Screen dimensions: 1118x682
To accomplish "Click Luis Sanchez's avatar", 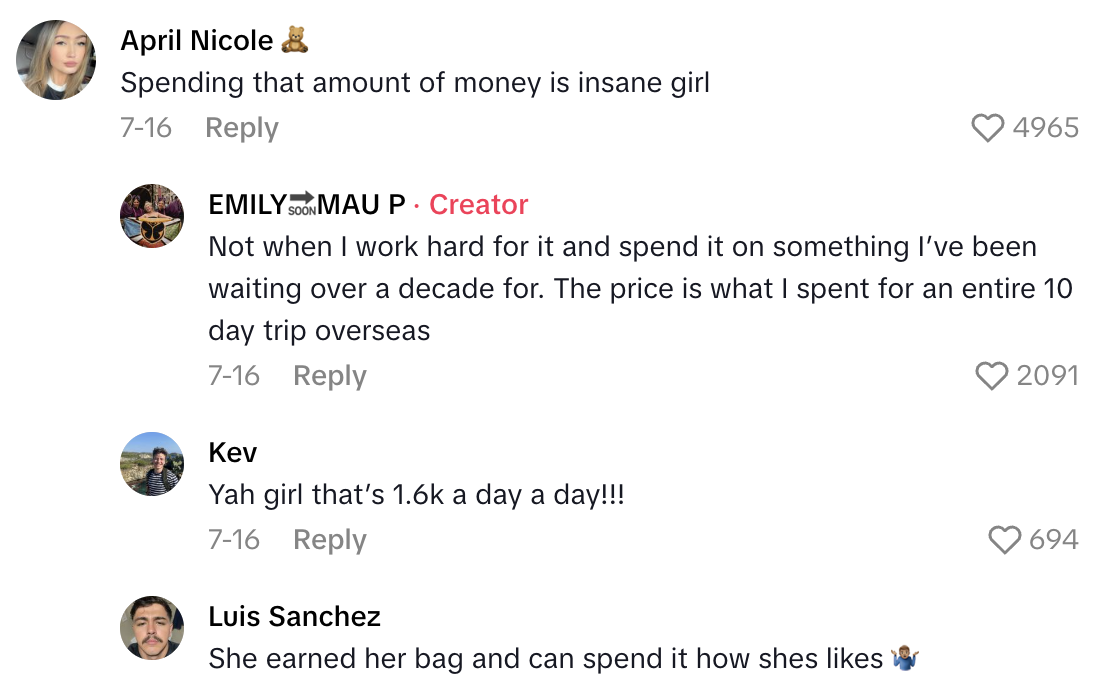I will point(152,628).
